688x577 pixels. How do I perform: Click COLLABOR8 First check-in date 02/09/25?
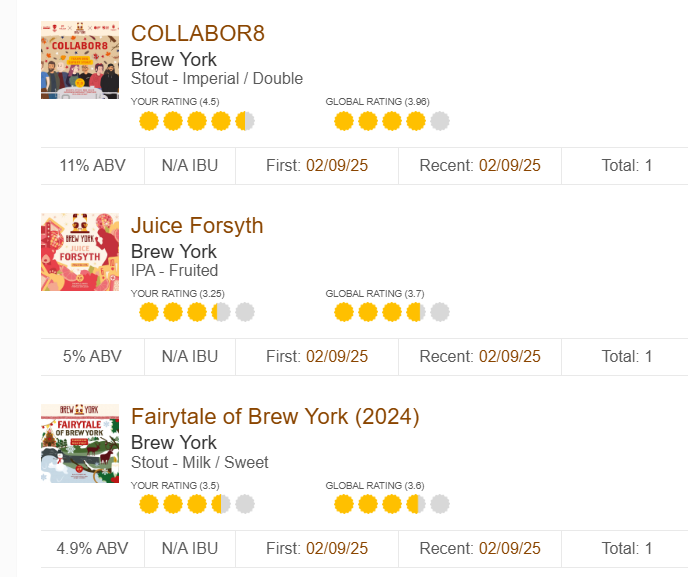click(337, 165)
